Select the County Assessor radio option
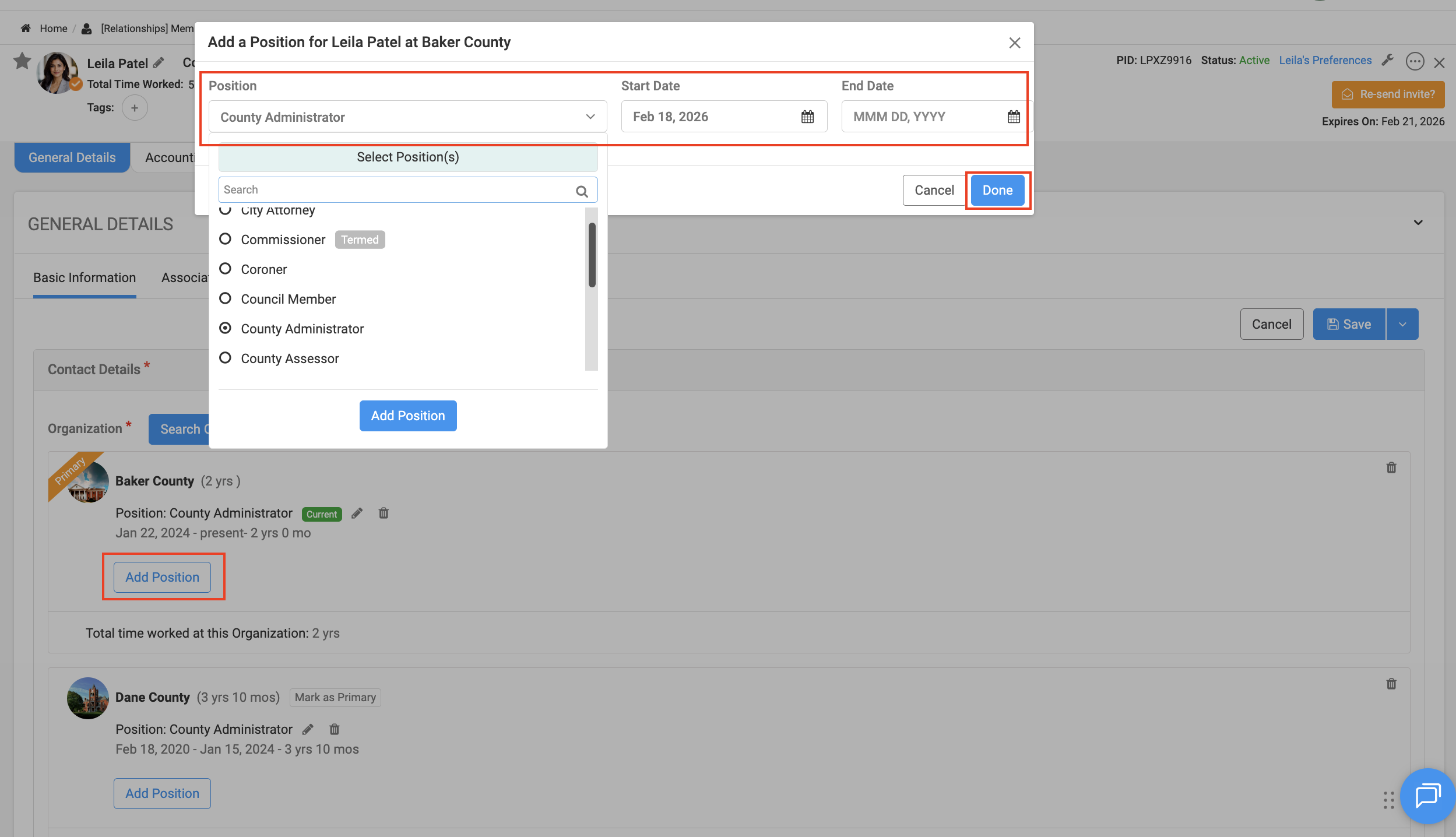The image size is (1456, 837). click(225, 358)
